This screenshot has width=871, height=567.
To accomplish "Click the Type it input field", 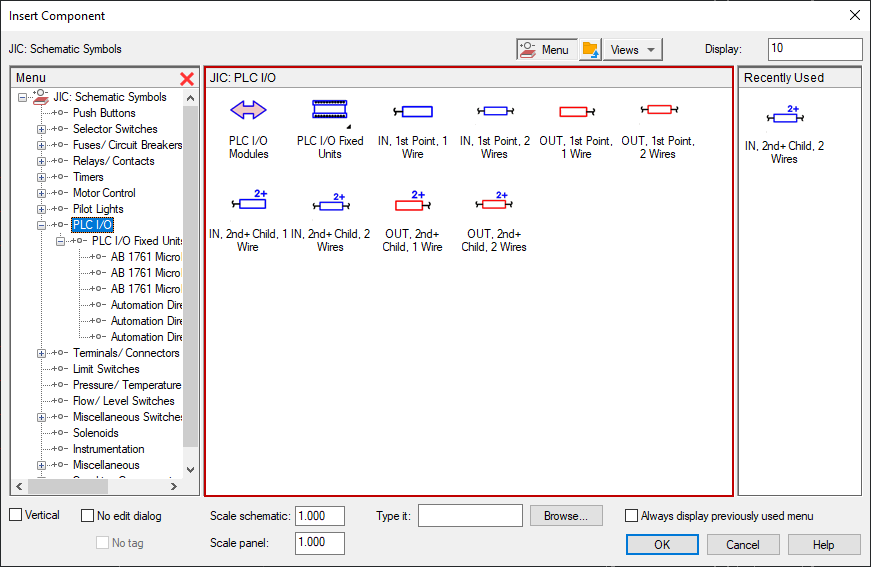I will pos(470,515).
